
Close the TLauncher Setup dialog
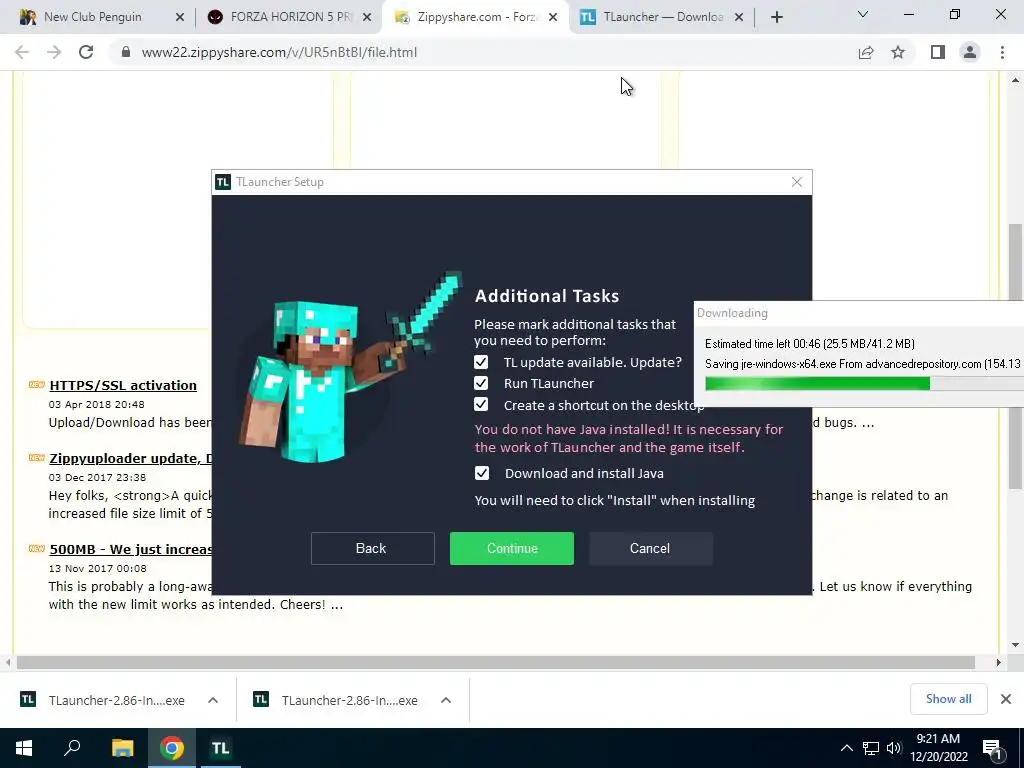click(797, 182)
